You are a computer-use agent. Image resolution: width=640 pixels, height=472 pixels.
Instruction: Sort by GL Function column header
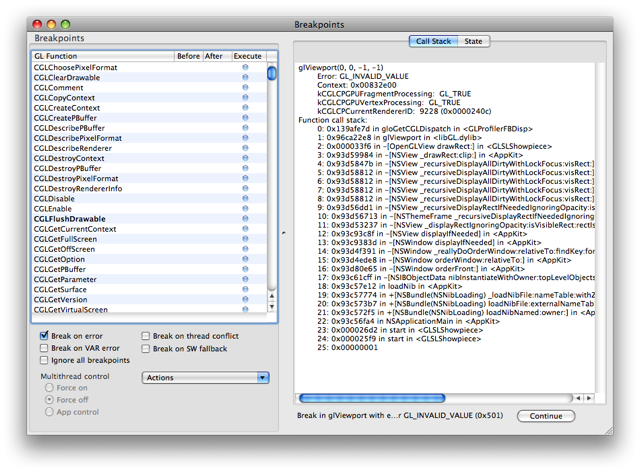(100, 57)
